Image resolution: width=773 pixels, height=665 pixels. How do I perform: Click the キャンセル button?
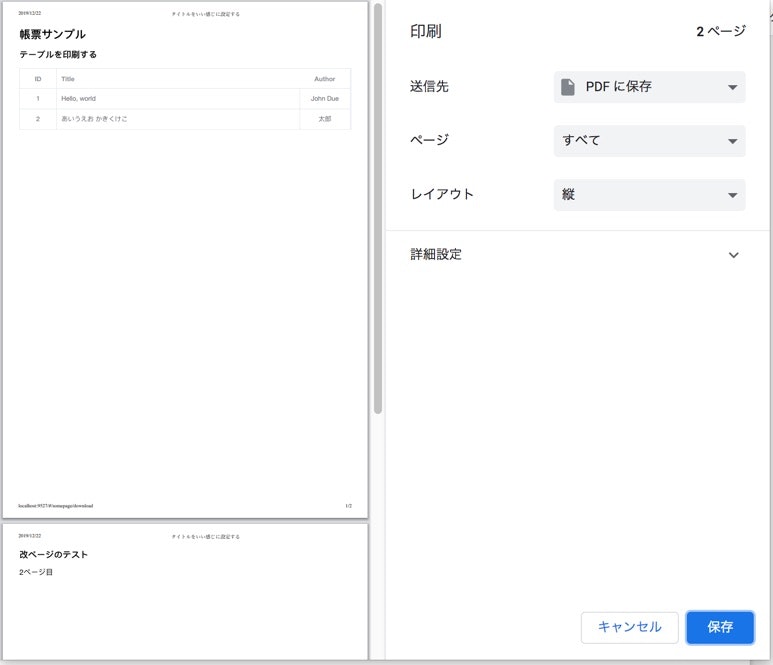(630, 627)
